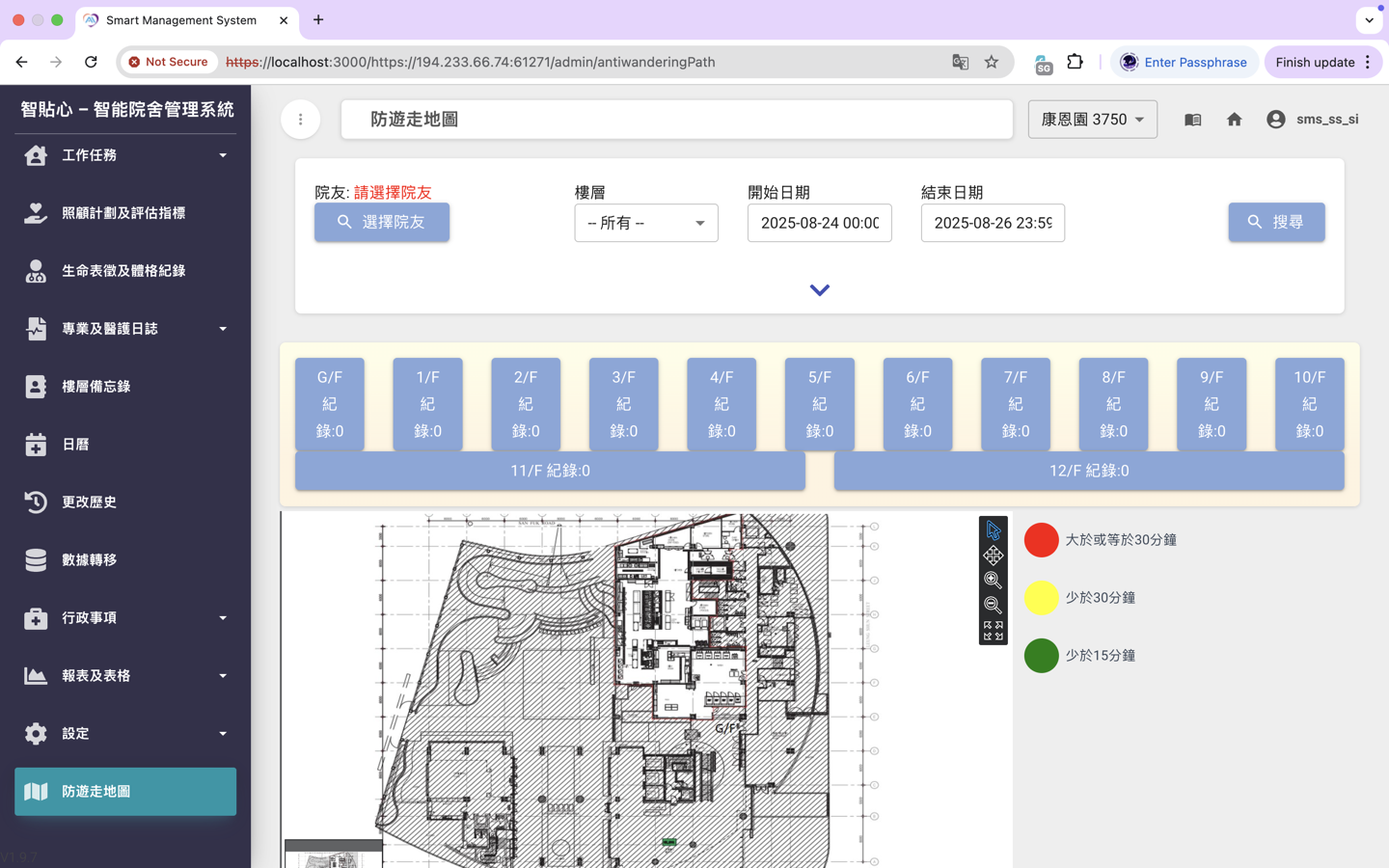
Task: Select the 5/F floor record button
Action: click(820, 404)
